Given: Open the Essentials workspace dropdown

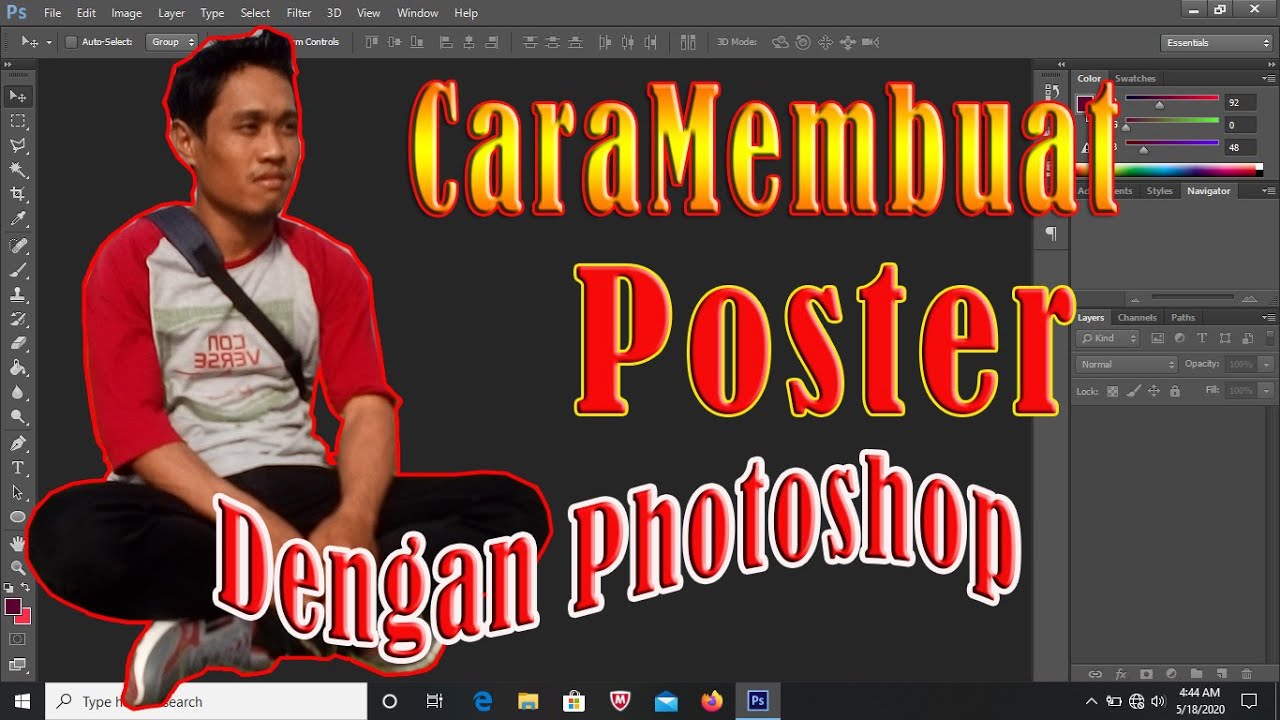Looking at the screenshot, I should point(1216,42).
